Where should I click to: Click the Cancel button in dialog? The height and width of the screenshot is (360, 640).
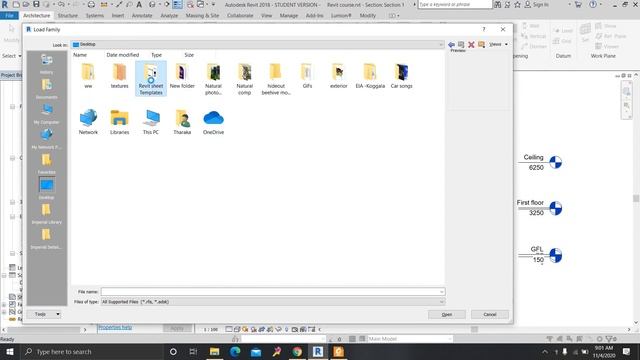pos(490,314)
